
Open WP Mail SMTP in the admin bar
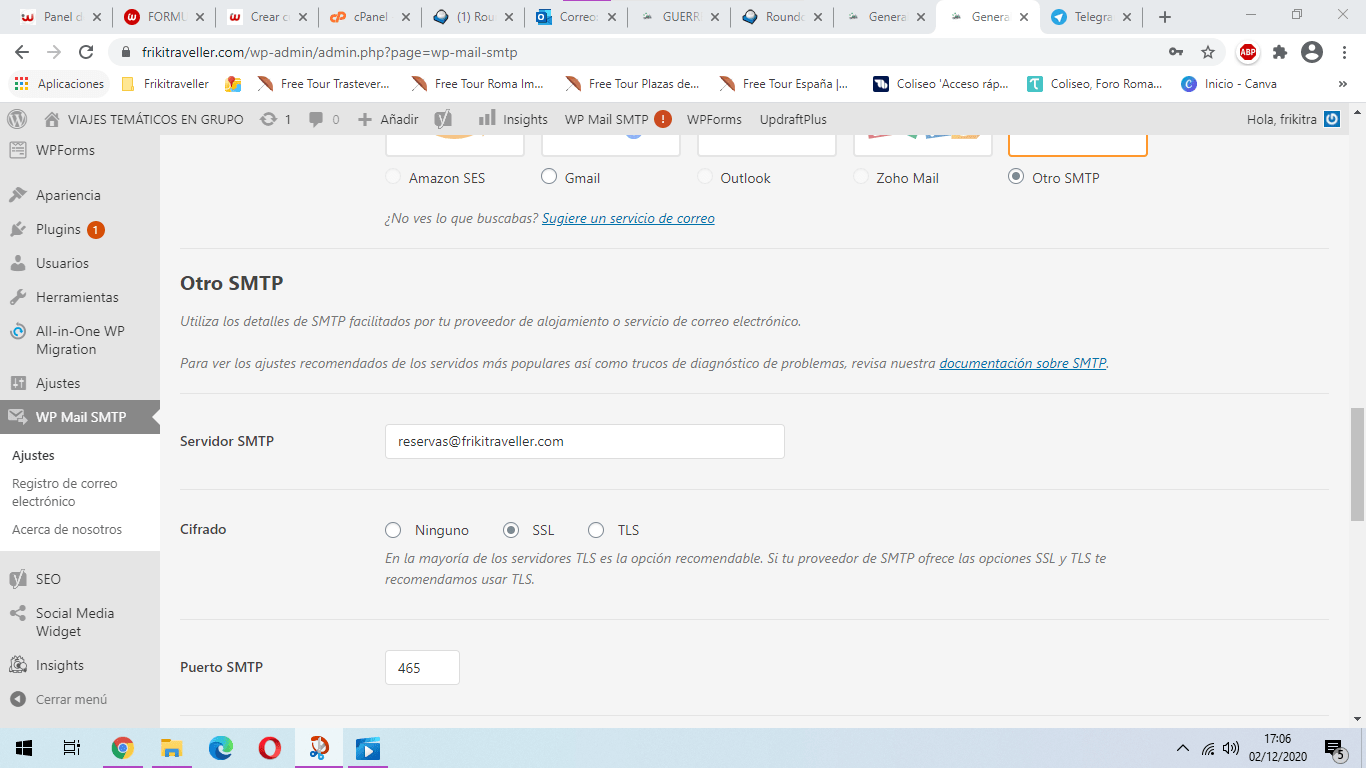(617, 119)
